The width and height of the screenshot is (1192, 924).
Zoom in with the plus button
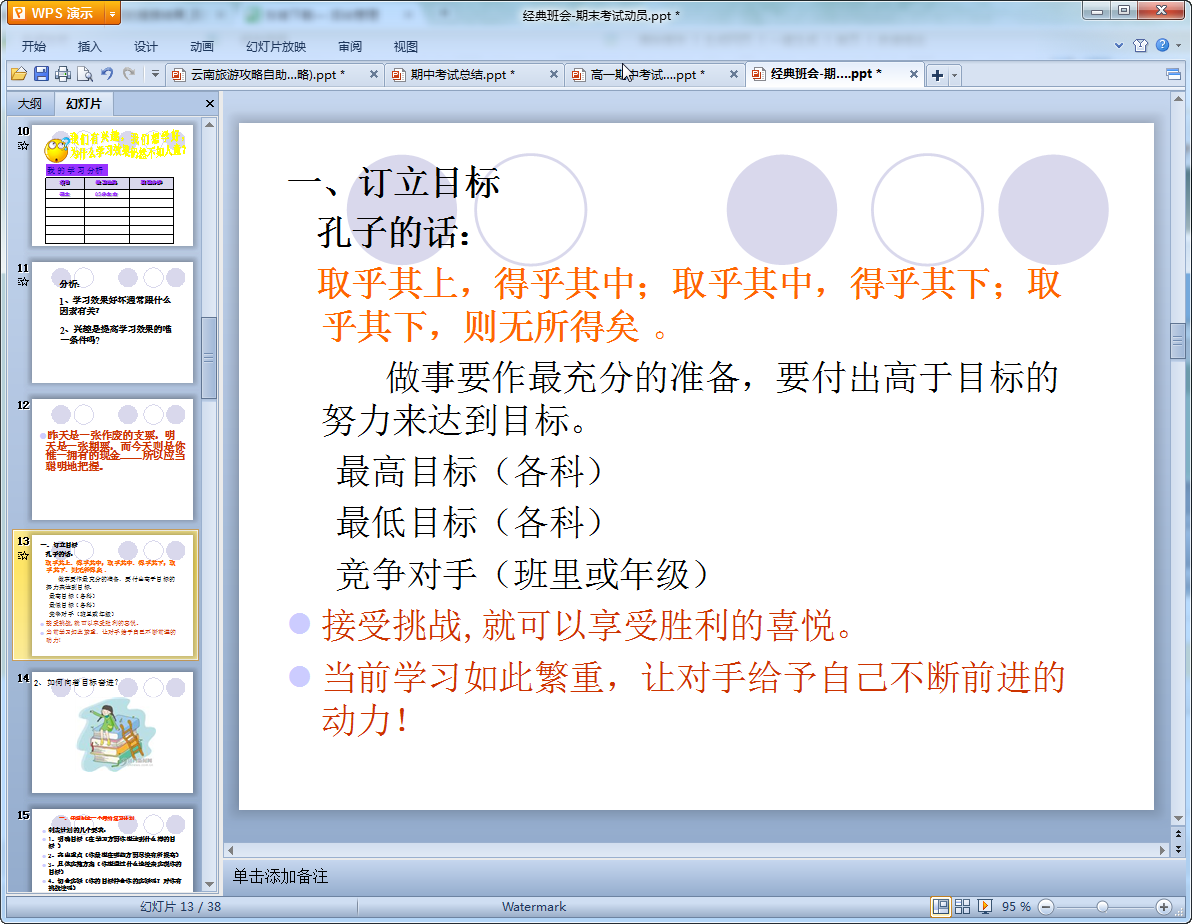tap(1164, 907)
